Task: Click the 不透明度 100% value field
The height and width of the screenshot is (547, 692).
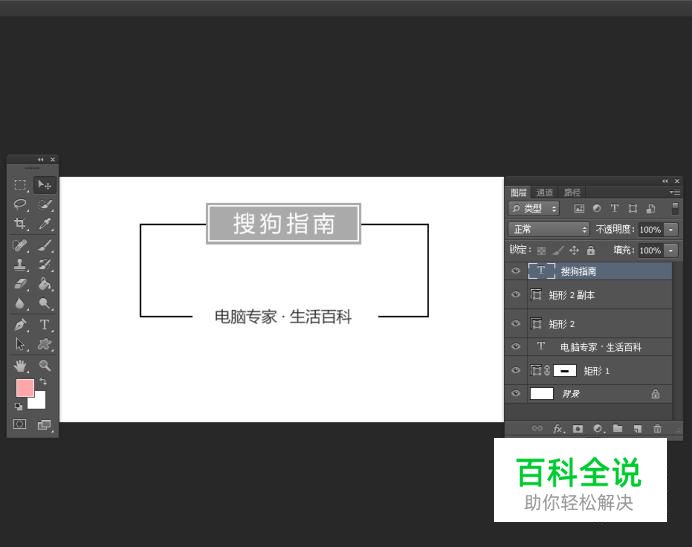Action: pyautogui.click(x=651, y=230)
